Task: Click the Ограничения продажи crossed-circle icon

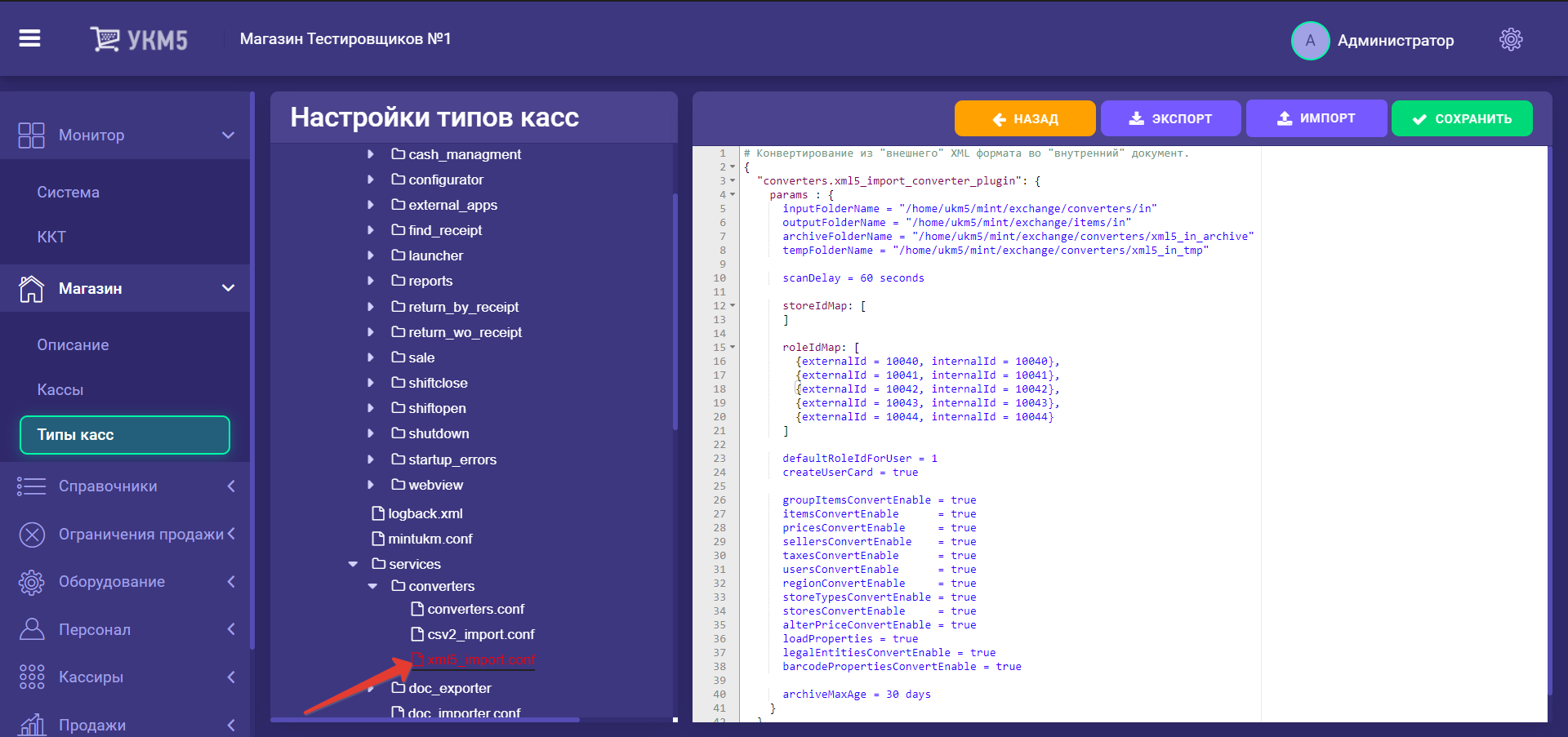Action: [31, 535]
